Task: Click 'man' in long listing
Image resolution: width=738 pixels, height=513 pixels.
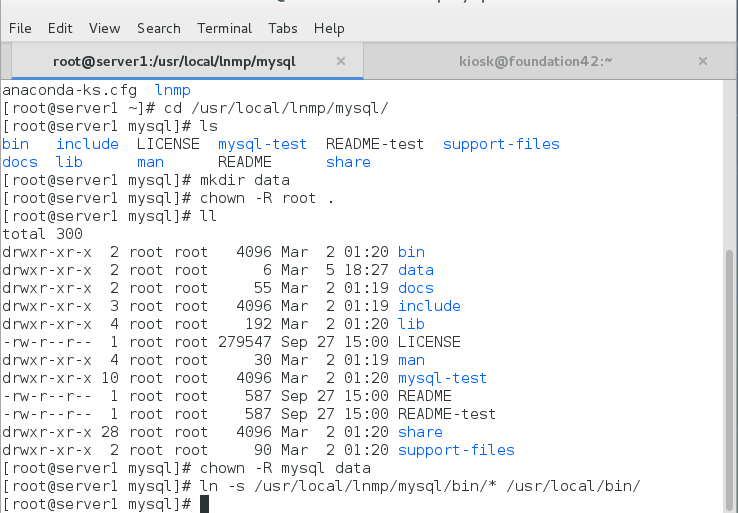Action: tap(411, 360)
